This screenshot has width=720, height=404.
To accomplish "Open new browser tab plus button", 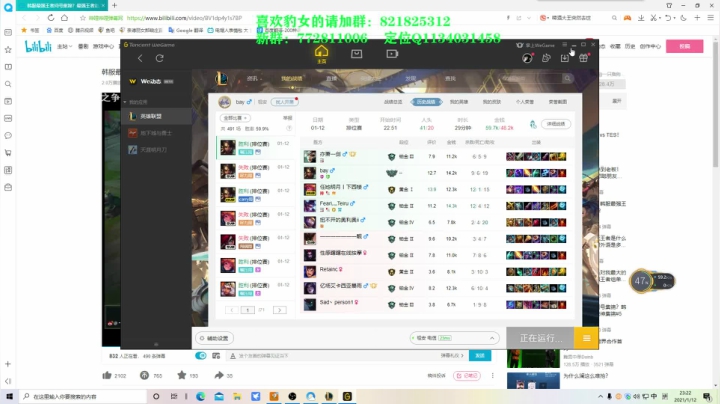I will [114, 6].
